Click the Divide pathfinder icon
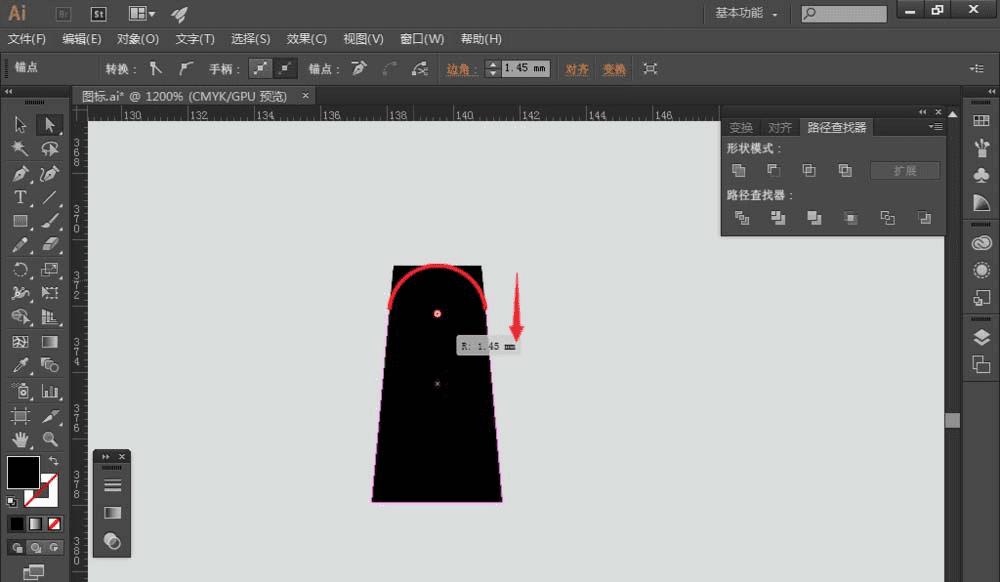This screenshot has height=582, width=1000. (x=742, y=218)
